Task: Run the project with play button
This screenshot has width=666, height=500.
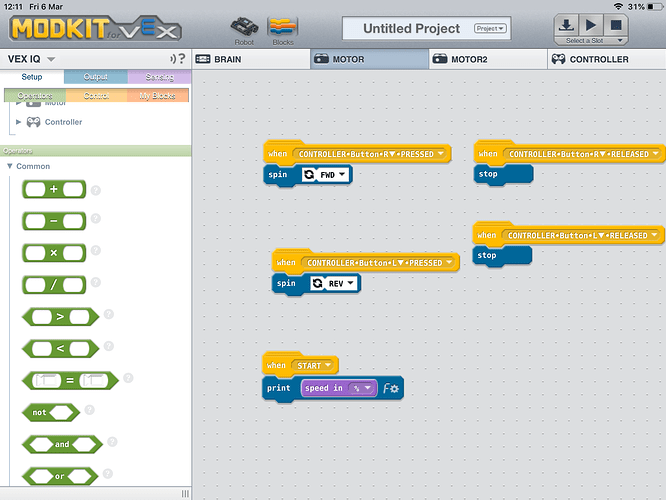Action: click(591, 25)
